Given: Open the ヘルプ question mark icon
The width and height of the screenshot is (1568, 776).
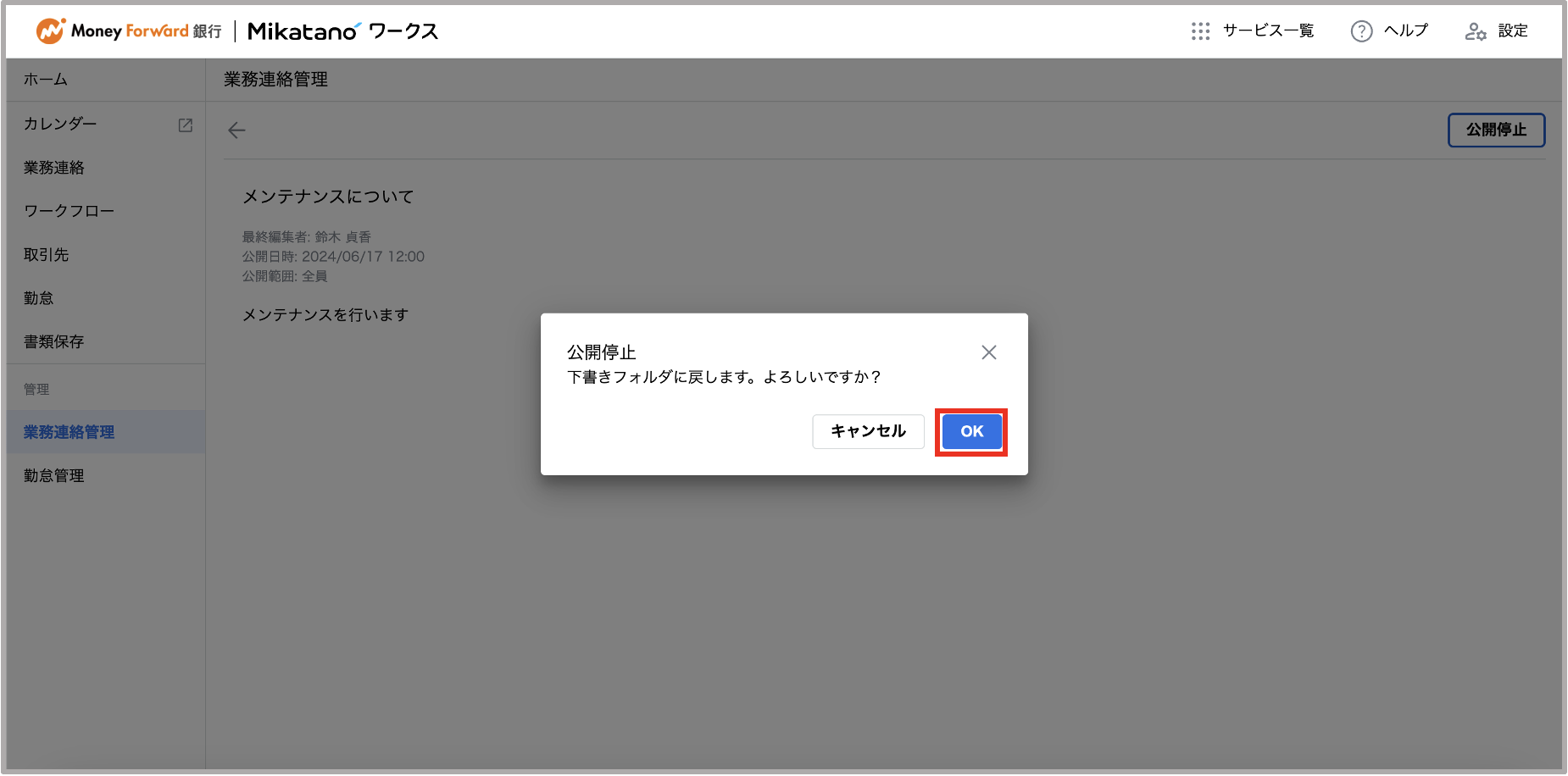Looking at the screenshot, I should click(1361, 31).
